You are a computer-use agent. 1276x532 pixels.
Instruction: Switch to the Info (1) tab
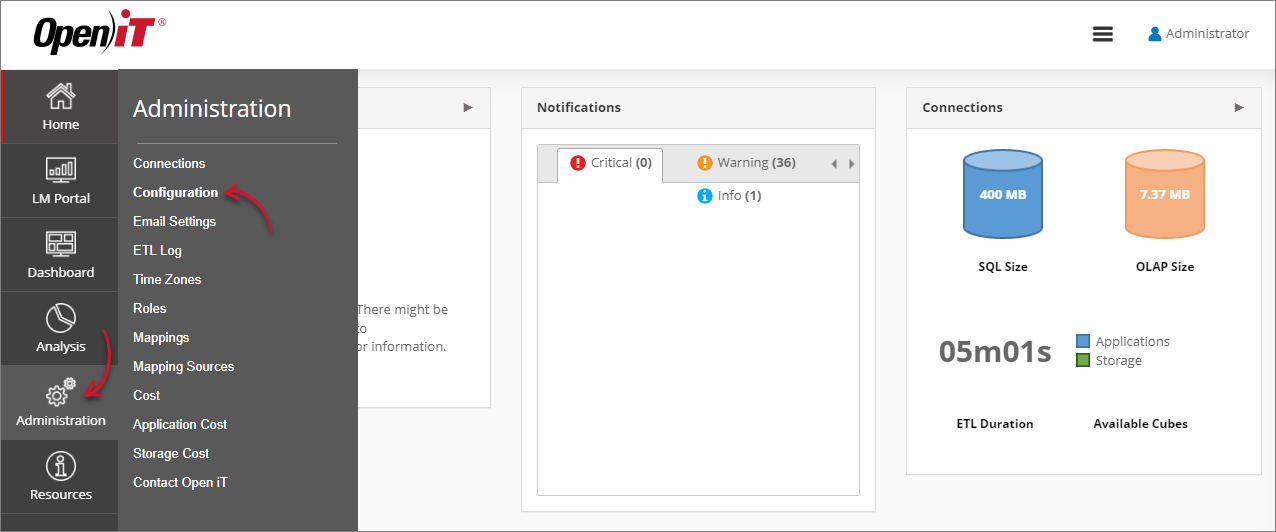729,196
